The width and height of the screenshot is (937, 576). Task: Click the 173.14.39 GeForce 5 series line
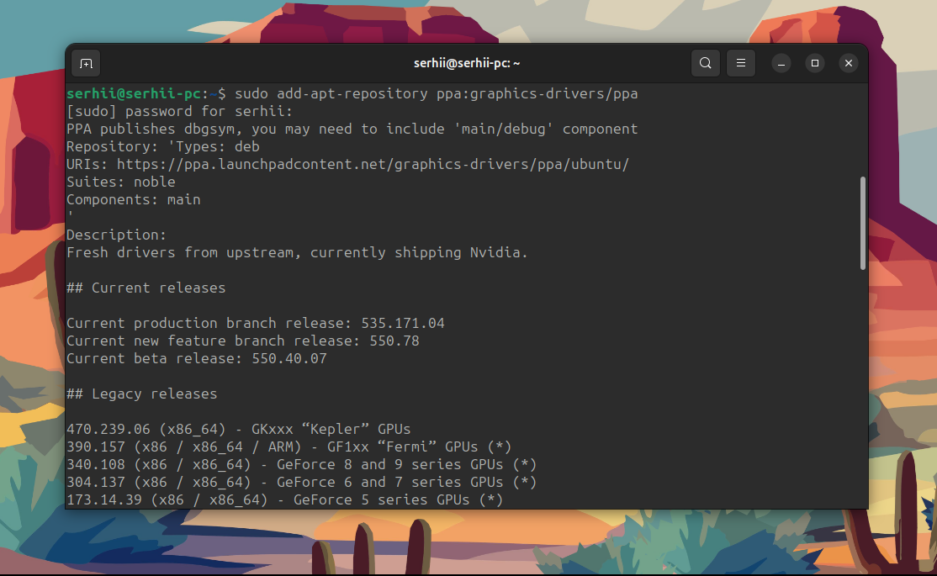pos(284,500)
